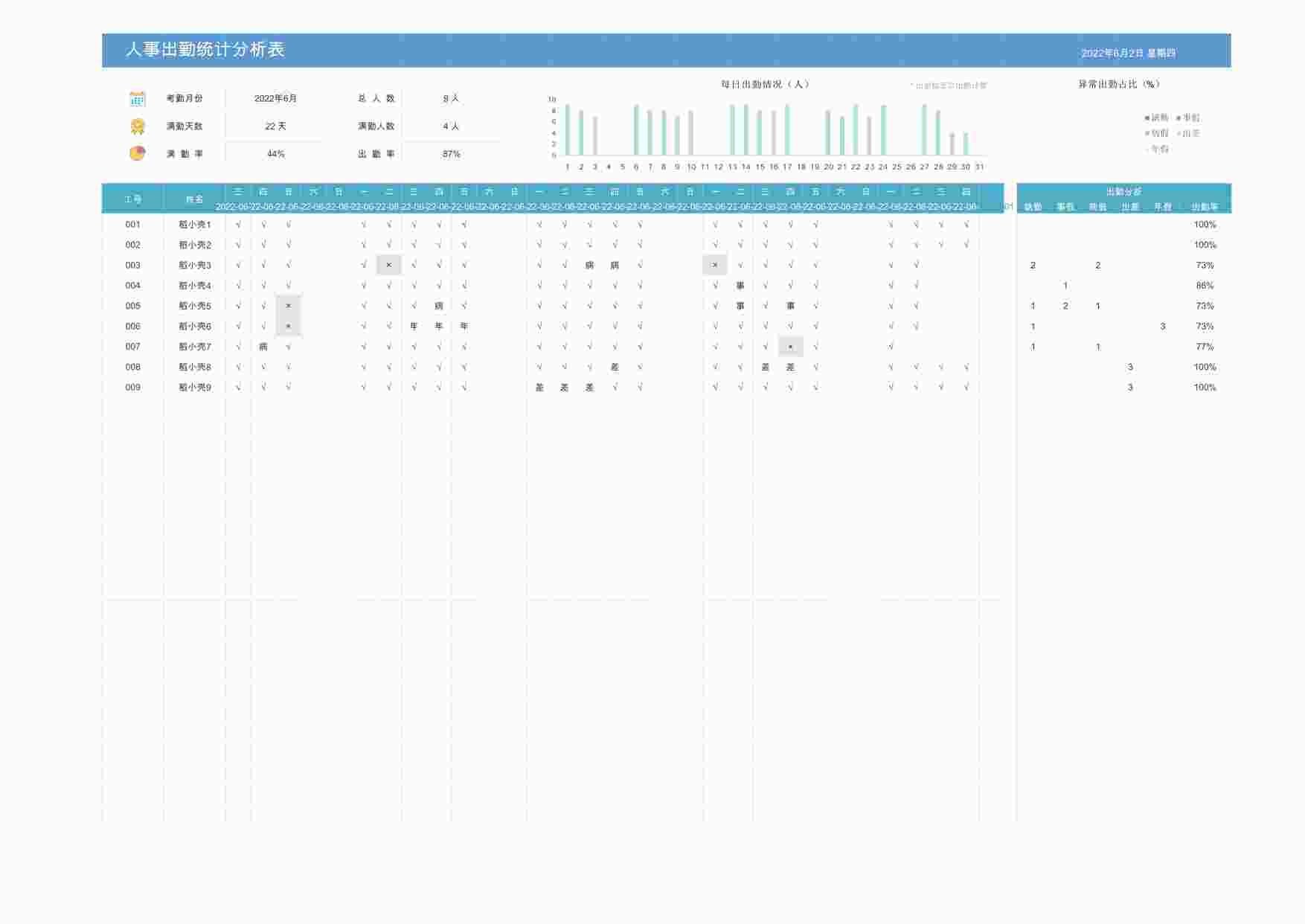Select employee ID cell 001
The height and width of the screenshot is (924, 1305).
[132, 225]
